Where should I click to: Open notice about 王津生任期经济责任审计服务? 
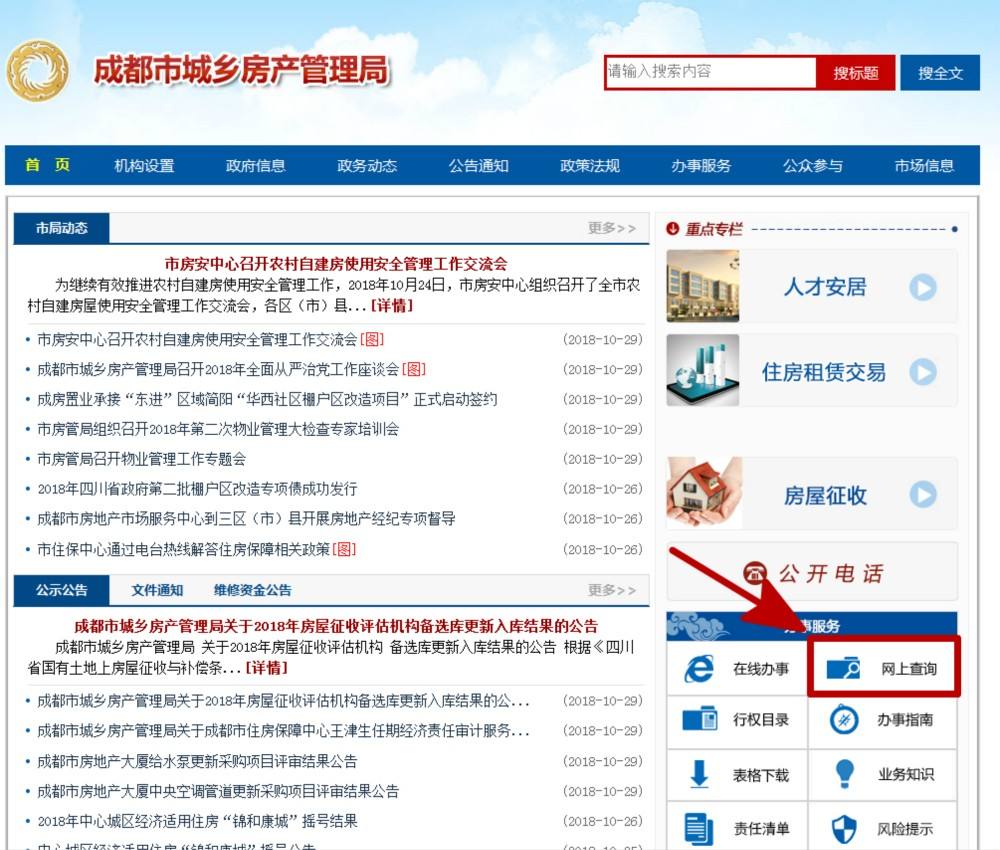(x=283, y=731)
